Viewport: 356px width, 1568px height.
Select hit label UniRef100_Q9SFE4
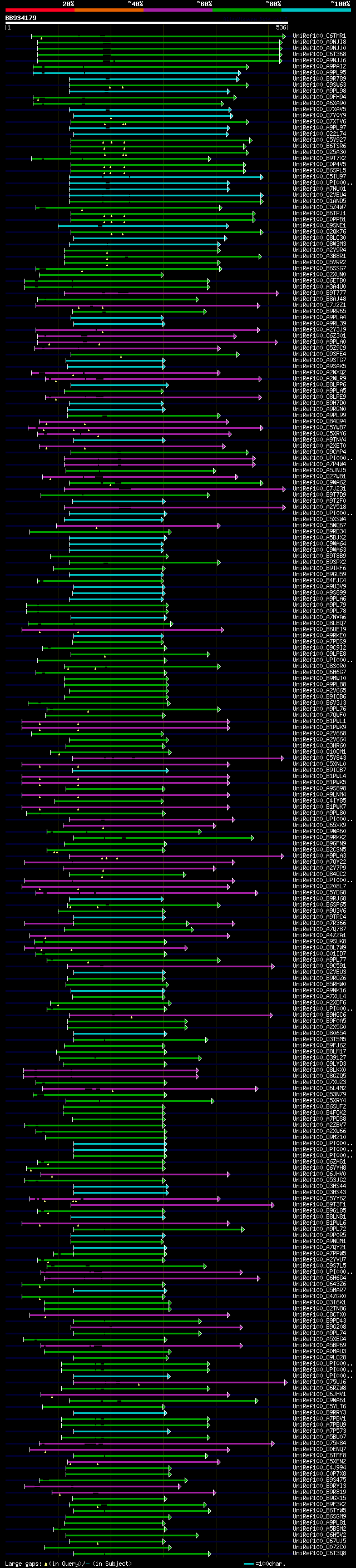click(319, 354)
